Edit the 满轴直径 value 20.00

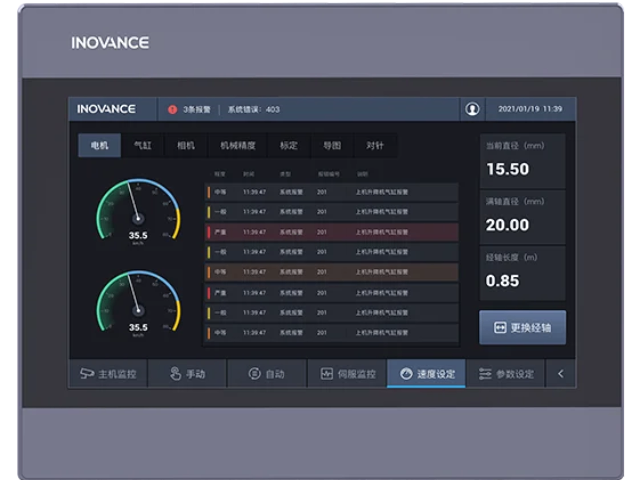[x=507, y=225]
